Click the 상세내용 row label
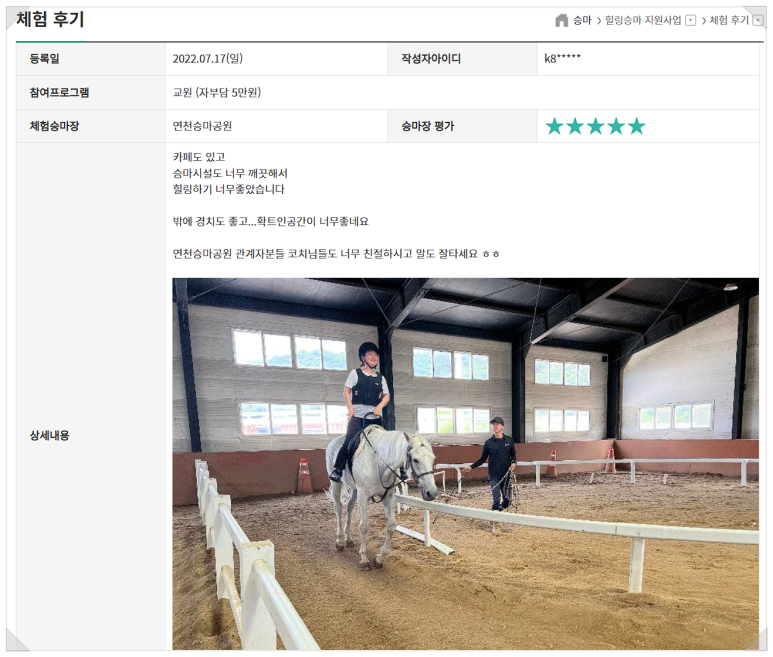Image resolution: width=773 pixels, height=657 pixels. [49, 435]
